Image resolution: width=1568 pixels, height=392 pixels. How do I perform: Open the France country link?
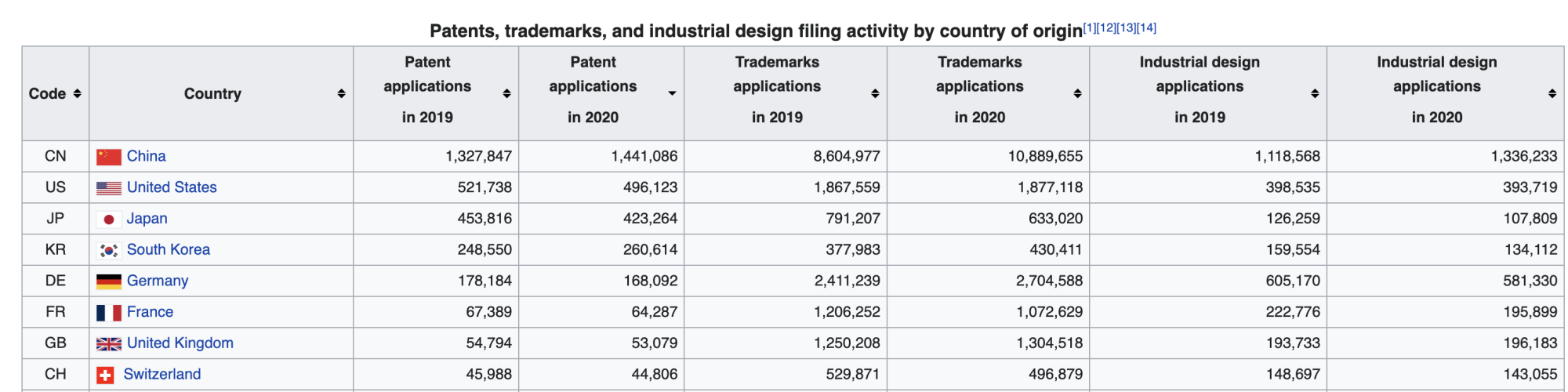(x=150, y=312)
